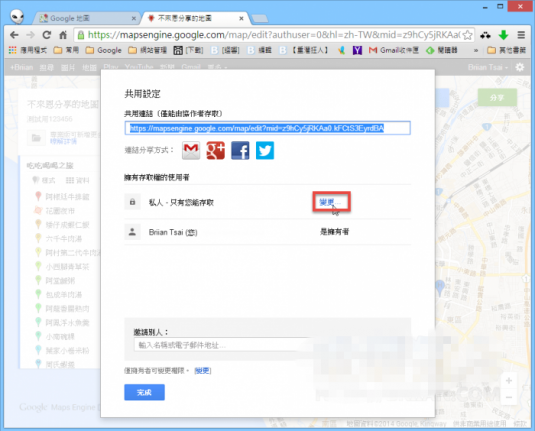Open the Brian Tsai account dropdown
Screen dimensions: 535x431
(488, 67)
